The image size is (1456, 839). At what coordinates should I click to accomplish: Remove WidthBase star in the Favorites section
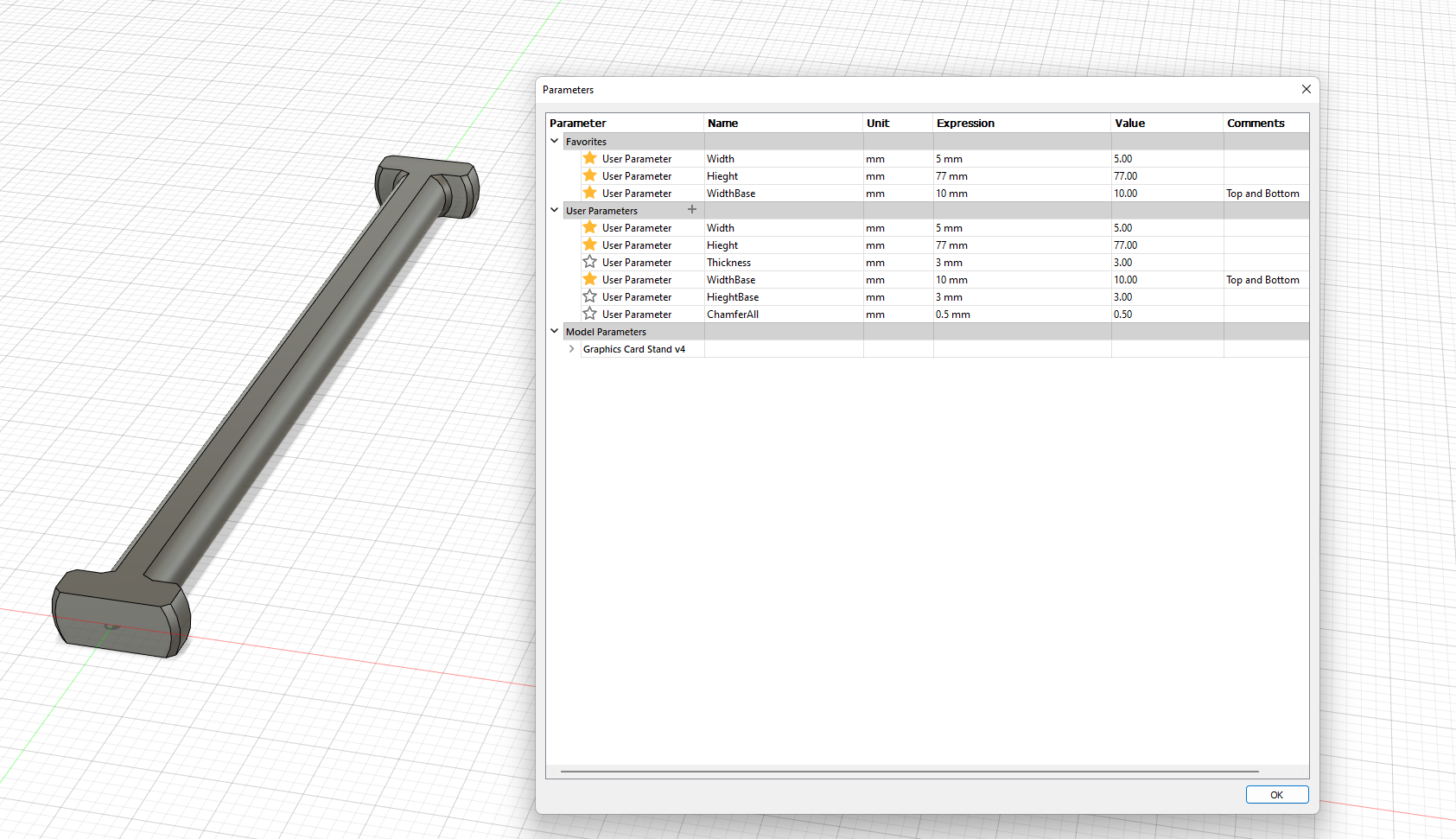[590, 193]
